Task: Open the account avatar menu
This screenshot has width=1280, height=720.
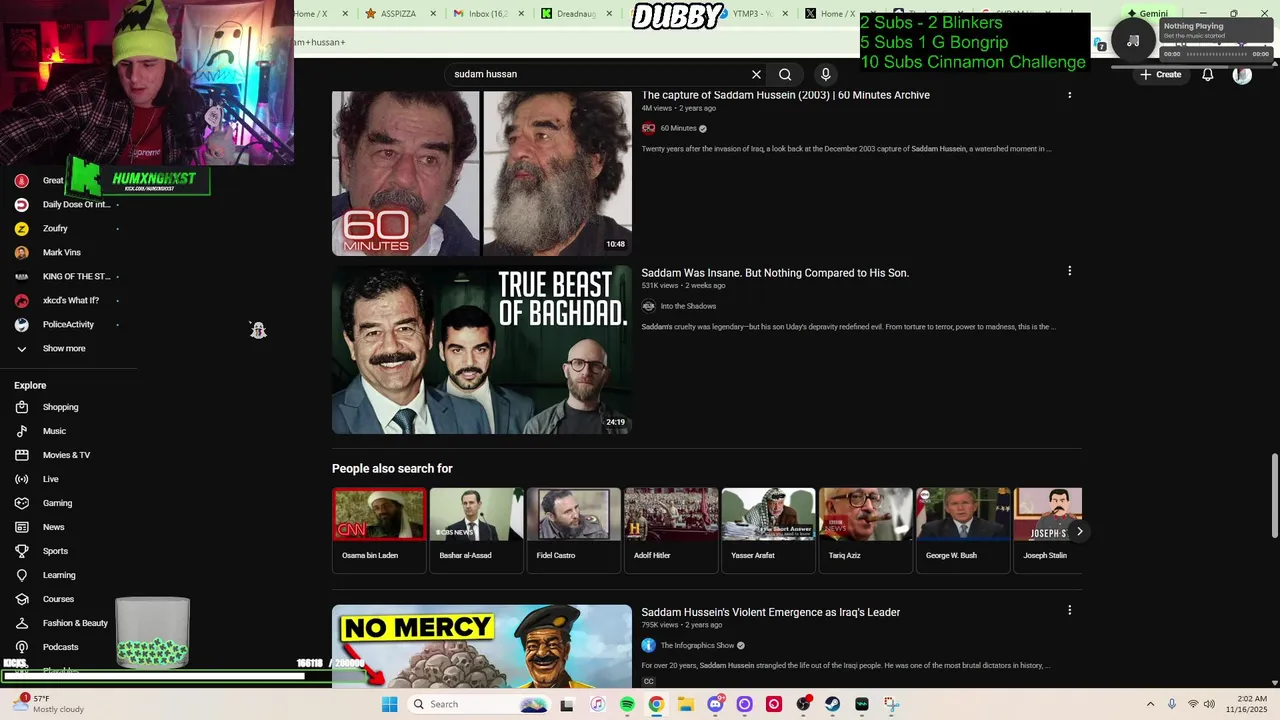Action: point(1242,75)
